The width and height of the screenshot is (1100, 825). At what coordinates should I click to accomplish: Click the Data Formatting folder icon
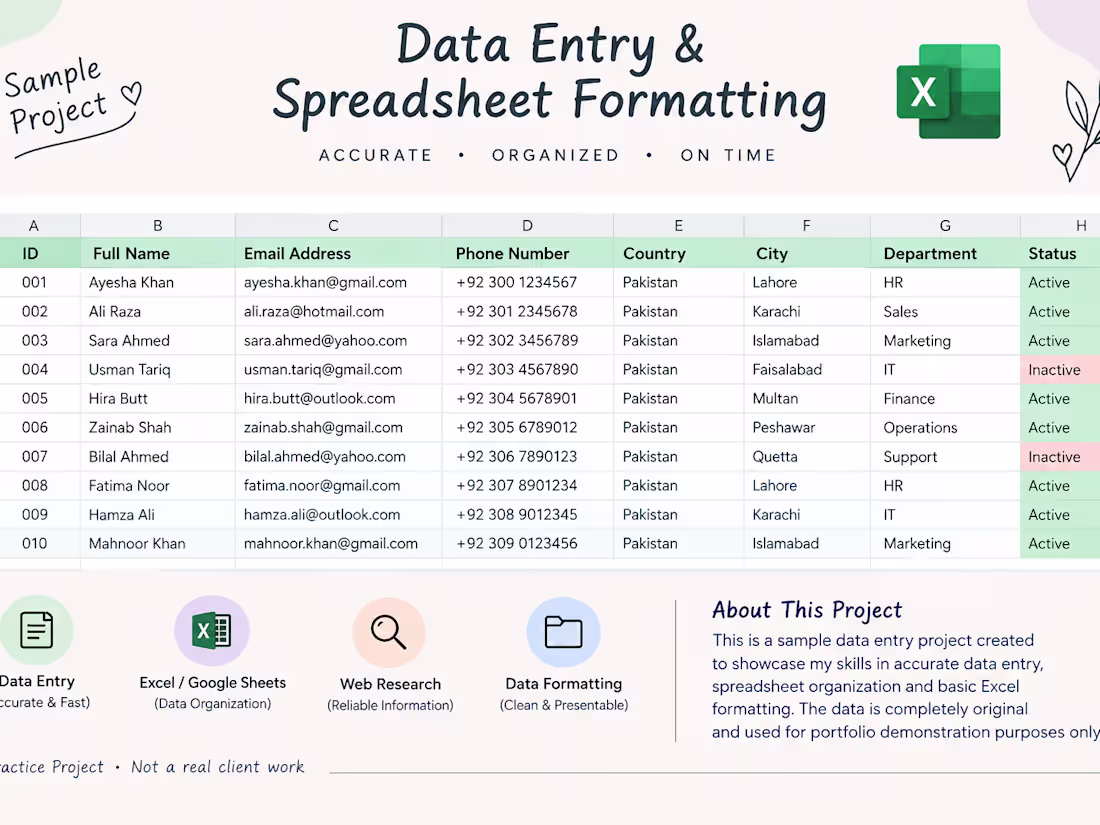tap(563, 632)
